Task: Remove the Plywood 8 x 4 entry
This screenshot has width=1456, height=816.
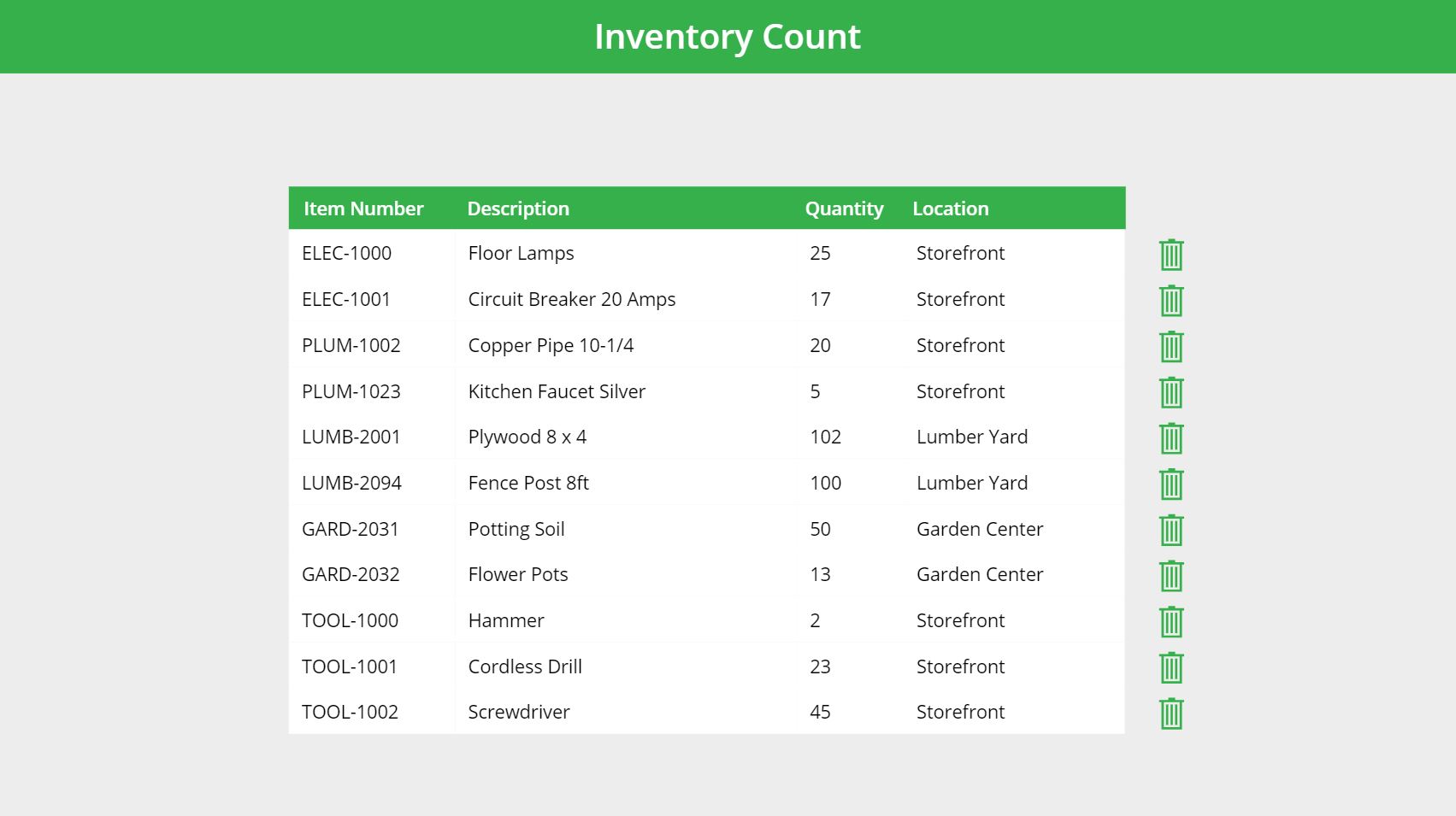Action: pos(1170,437)
